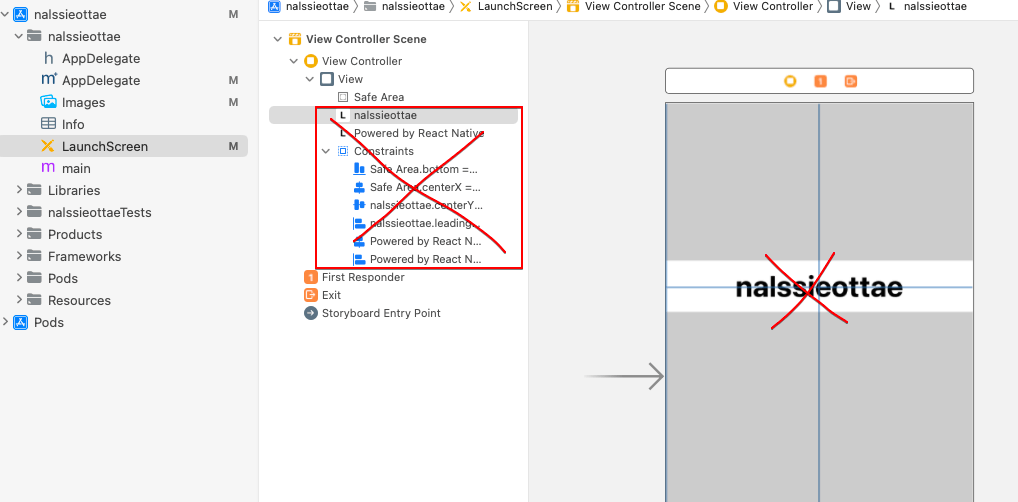Select Storyboard Entry Point
This screenshot has width=1018, height=502.
[381, 313]
